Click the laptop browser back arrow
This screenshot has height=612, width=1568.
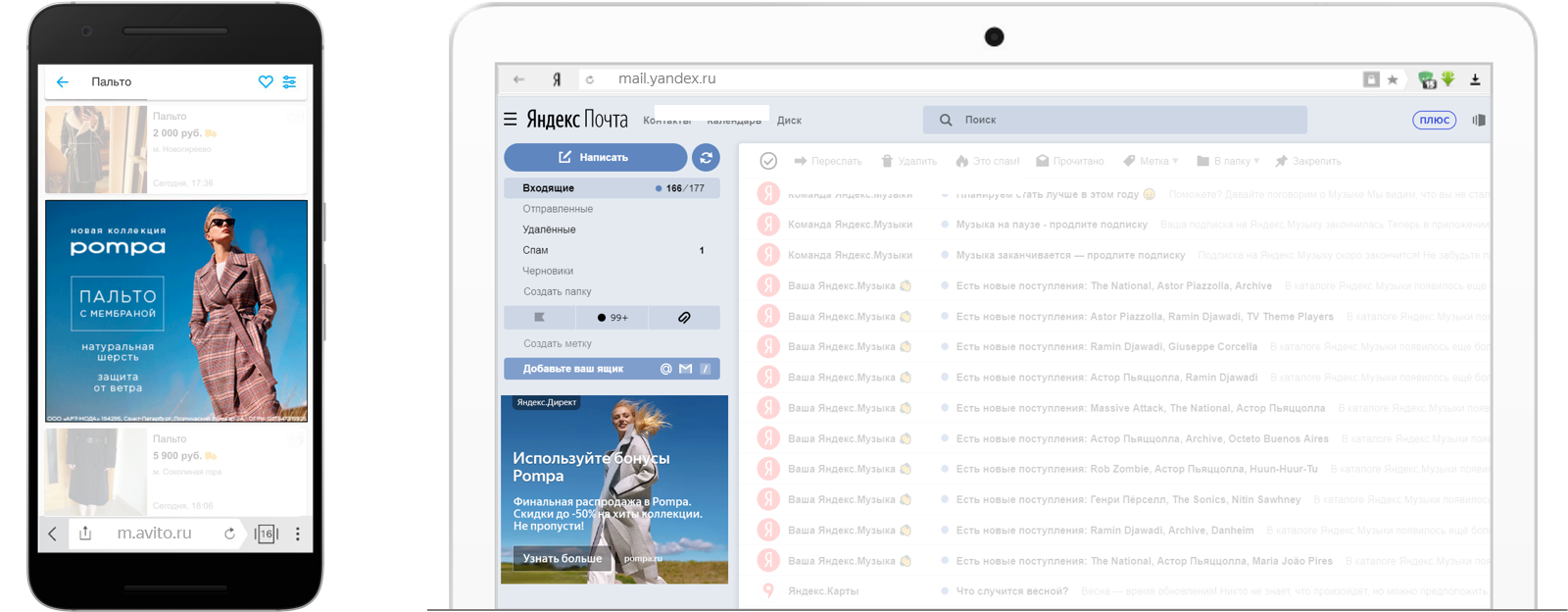[x=518, y=79]
